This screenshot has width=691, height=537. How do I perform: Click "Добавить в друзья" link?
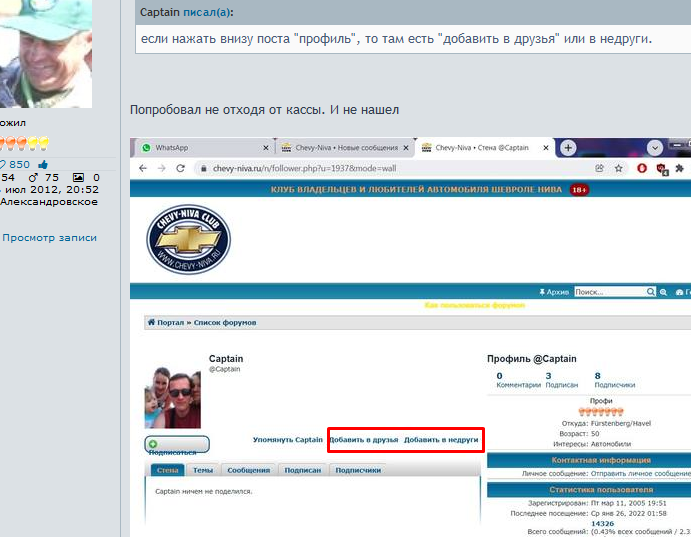point(364,440)
